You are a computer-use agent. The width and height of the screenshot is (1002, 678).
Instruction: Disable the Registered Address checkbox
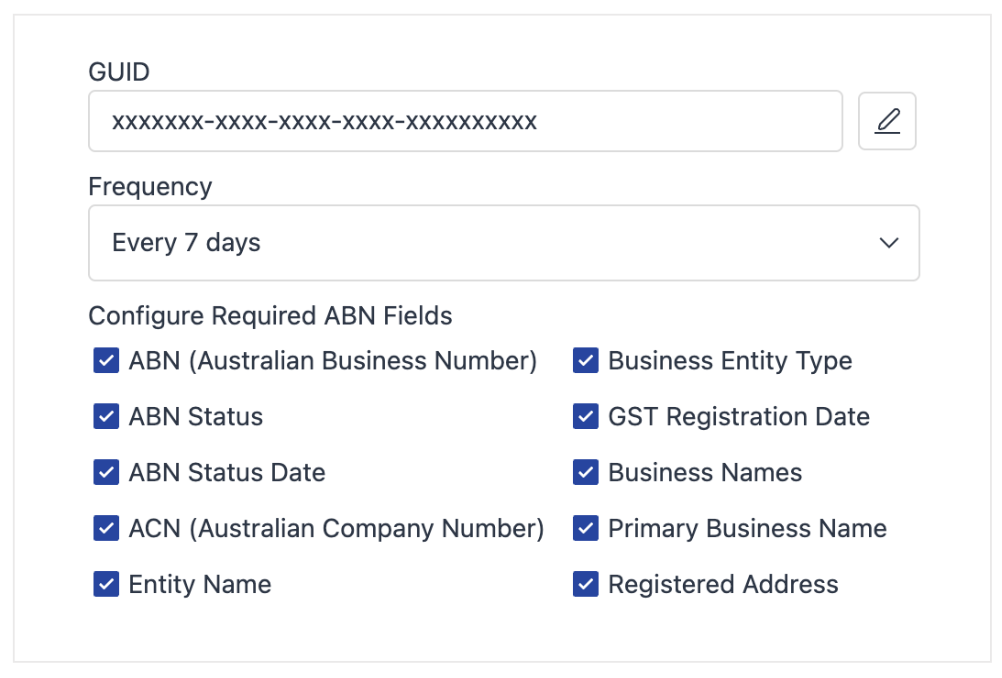point(586,585)
